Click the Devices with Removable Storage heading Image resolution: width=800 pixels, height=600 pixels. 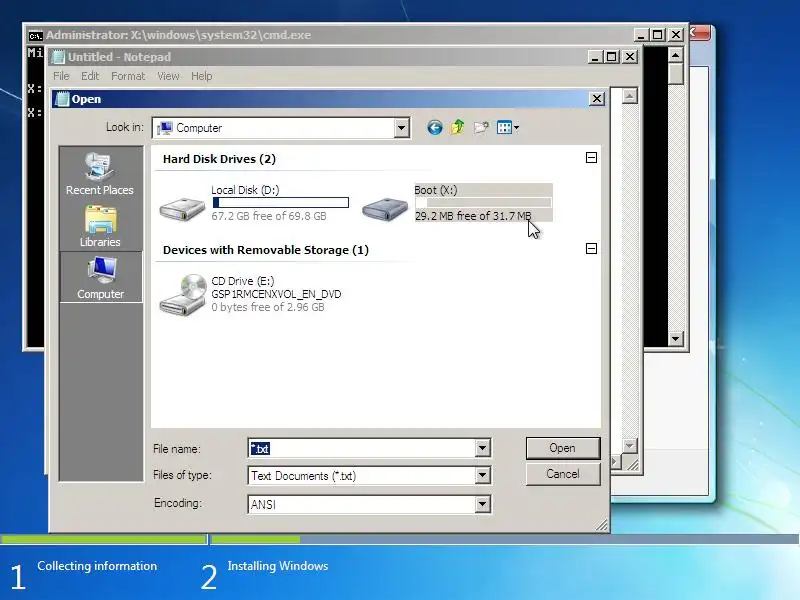266,250
